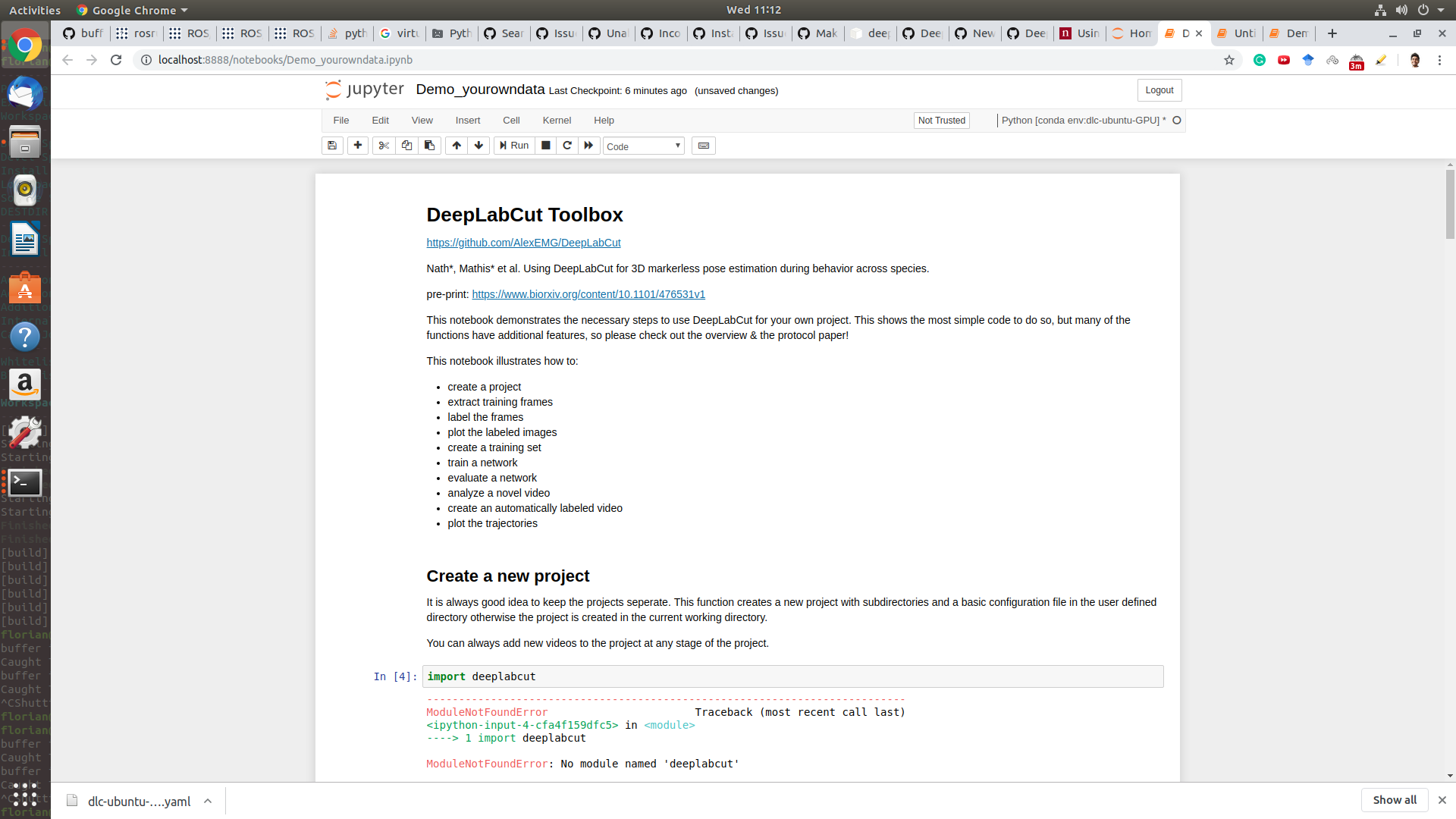
Task: Open the command palette keyboard icon
Action: coord(704,146)
